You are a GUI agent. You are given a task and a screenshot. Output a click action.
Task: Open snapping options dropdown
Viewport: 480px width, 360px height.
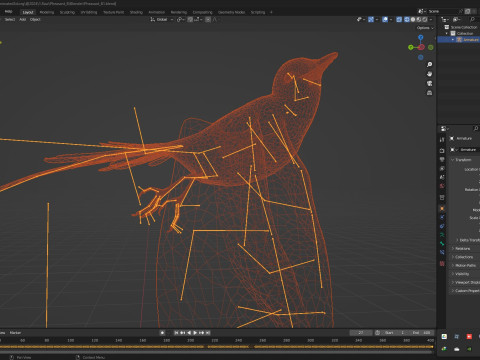pos(197,20)
